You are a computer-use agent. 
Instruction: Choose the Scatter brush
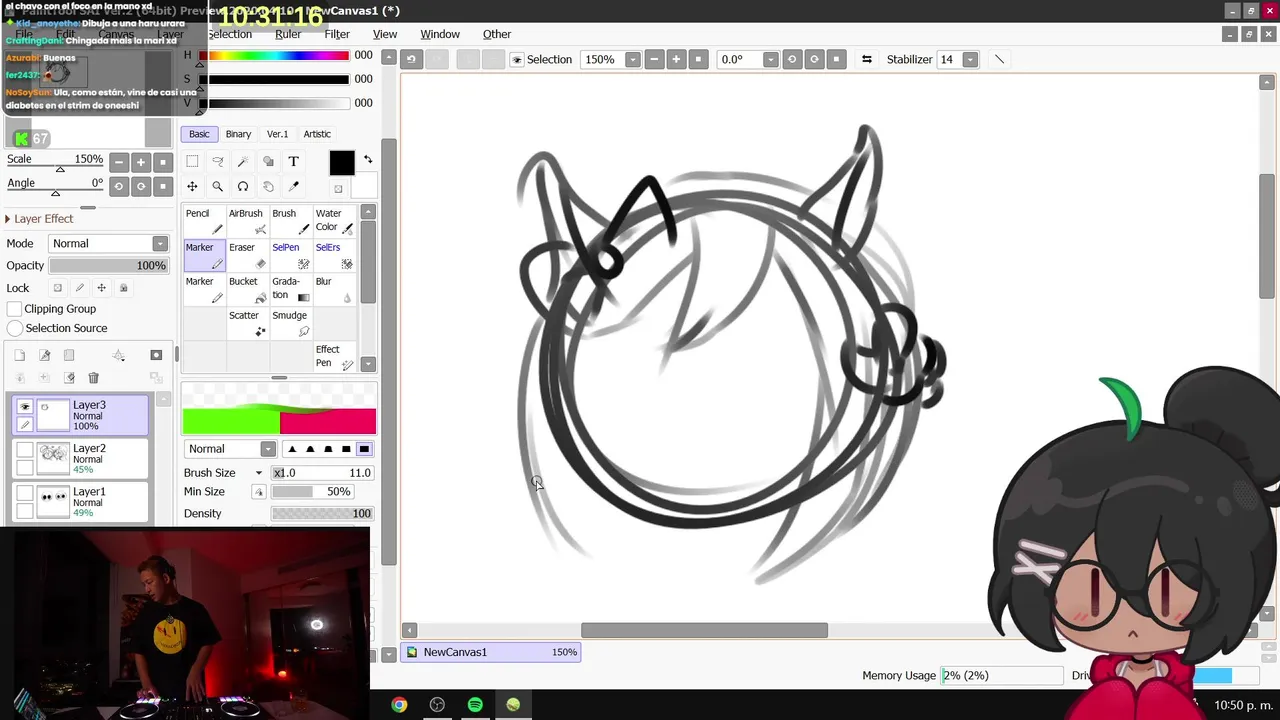(x=247, y=323)
